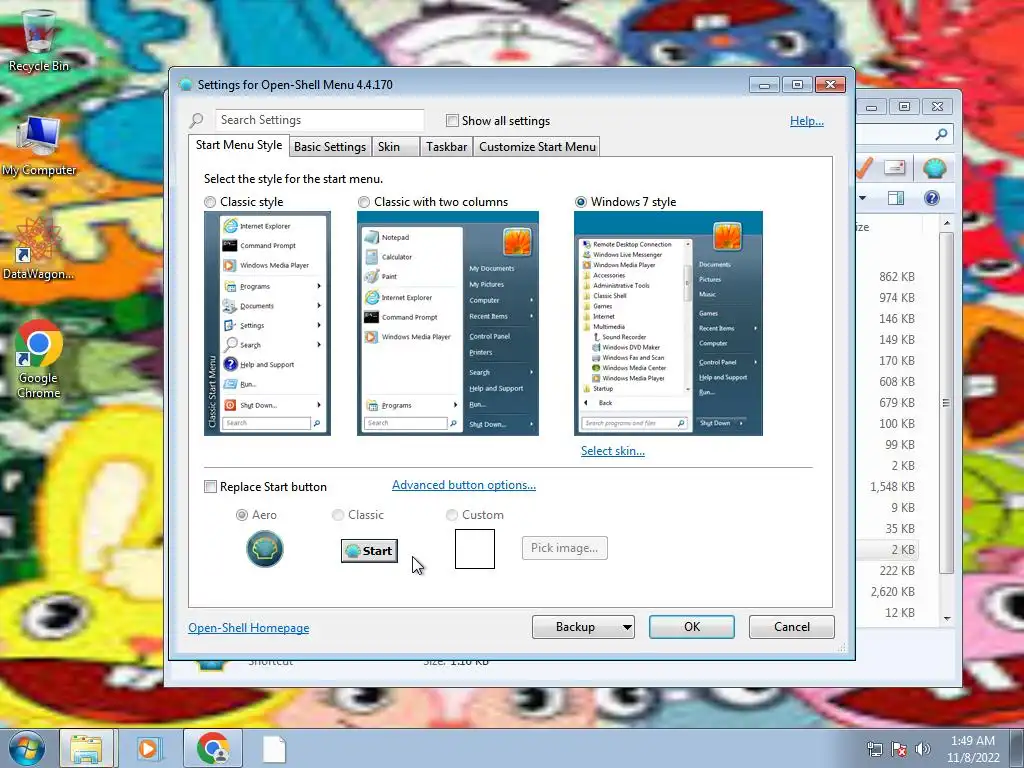Click the Windows Start orb
This screenshot has width=1024, height=768.
[x=27, y=748]
